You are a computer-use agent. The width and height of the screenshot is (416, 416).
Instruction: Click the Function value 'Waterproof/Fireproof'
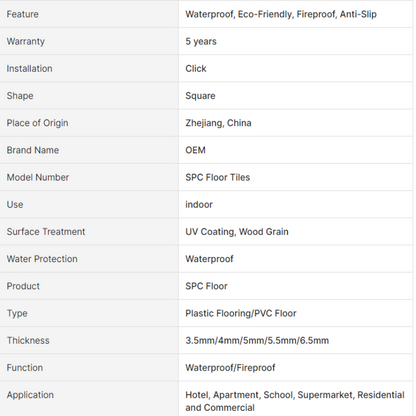click(x=230, y=368)
